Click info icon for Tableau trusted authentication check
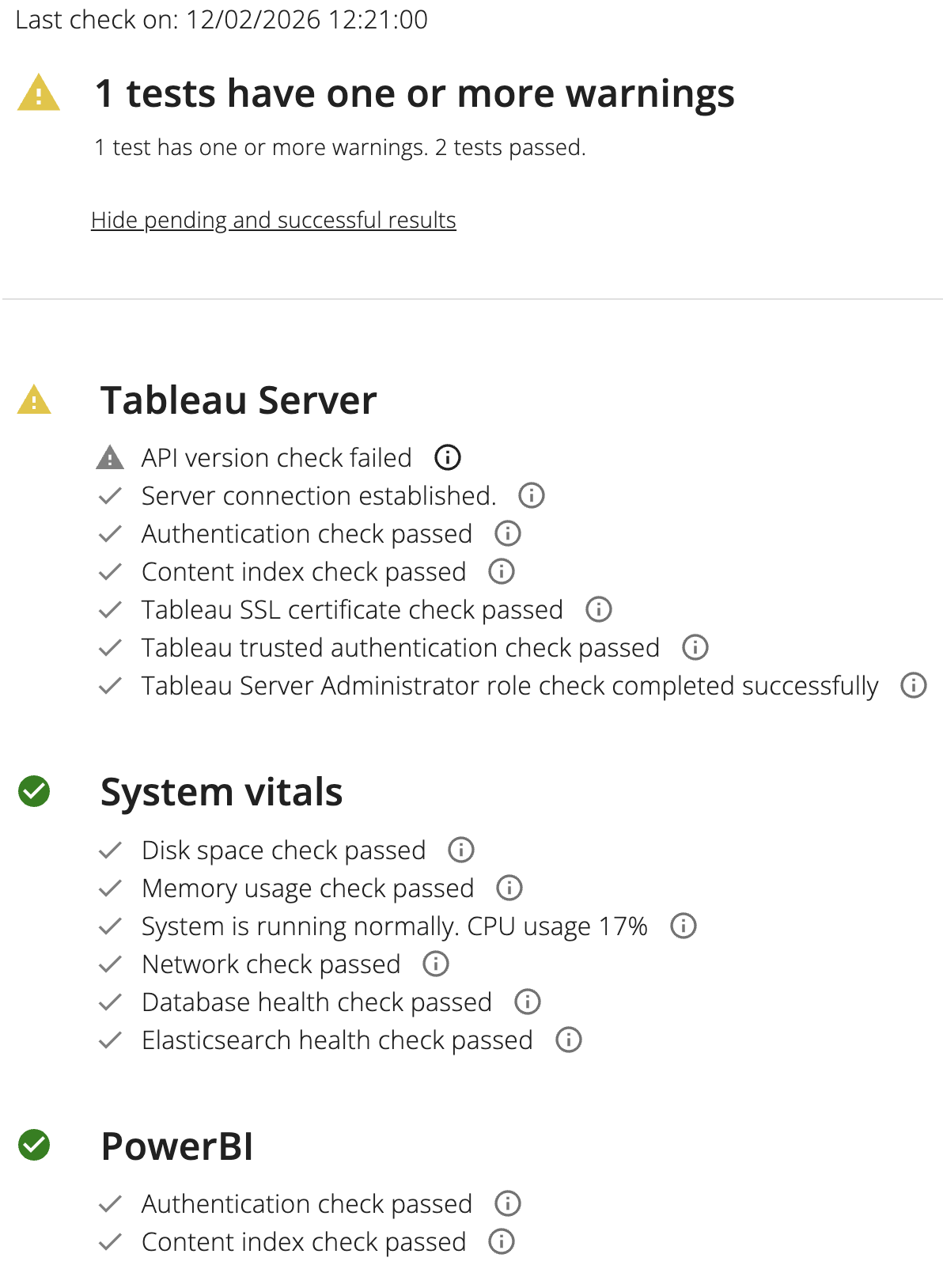 tap(695, 647)
